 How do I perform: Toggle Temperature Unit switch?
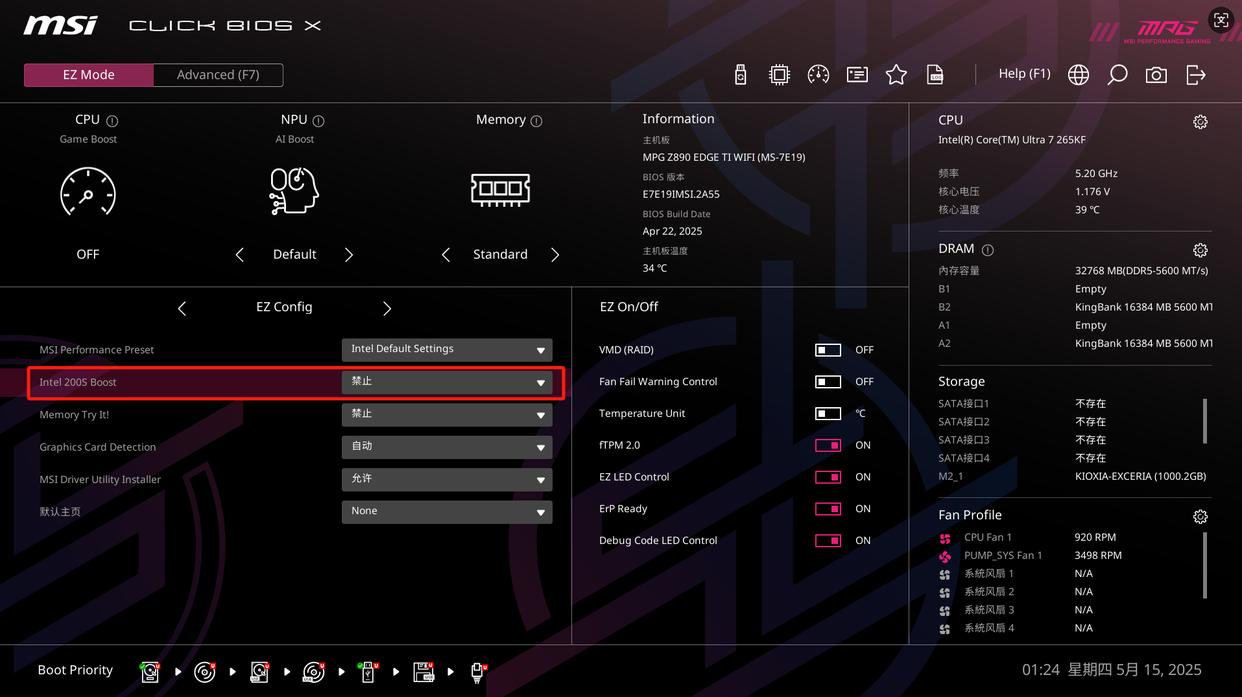click(828, 414)
